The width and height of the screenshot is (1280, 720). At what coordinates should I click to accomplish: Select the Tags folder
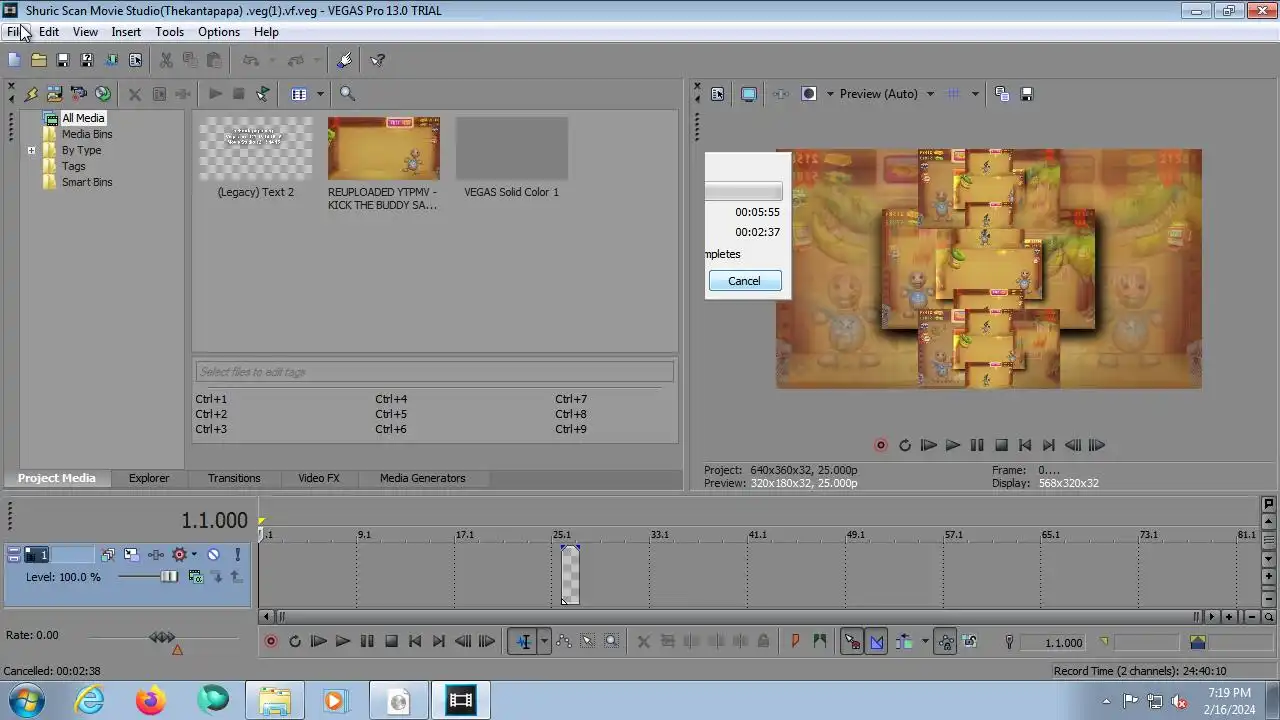pyautogui.click(x=73, y=166)
